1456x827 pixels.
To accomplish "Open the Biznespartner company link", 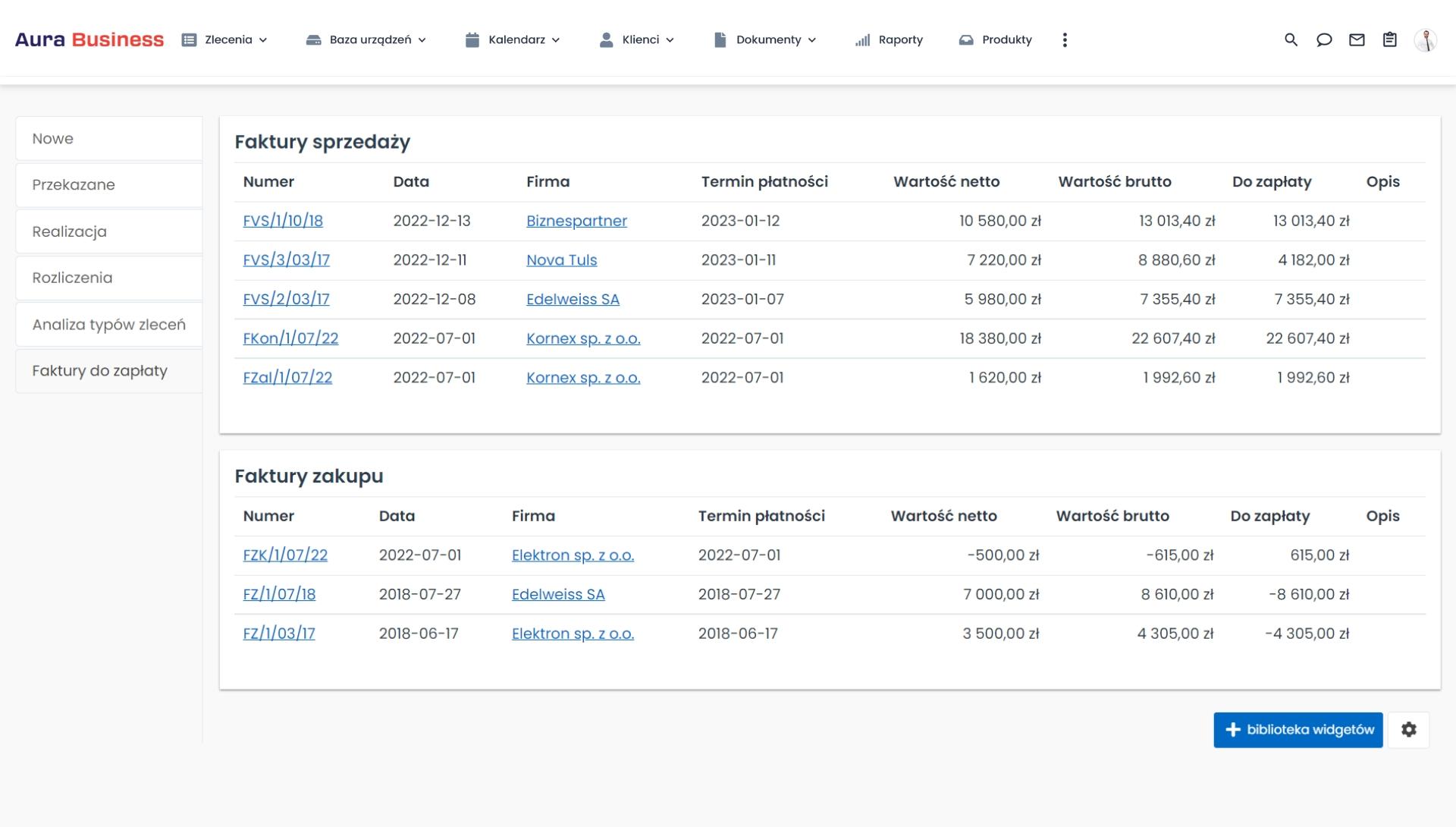I will point(576,221).
